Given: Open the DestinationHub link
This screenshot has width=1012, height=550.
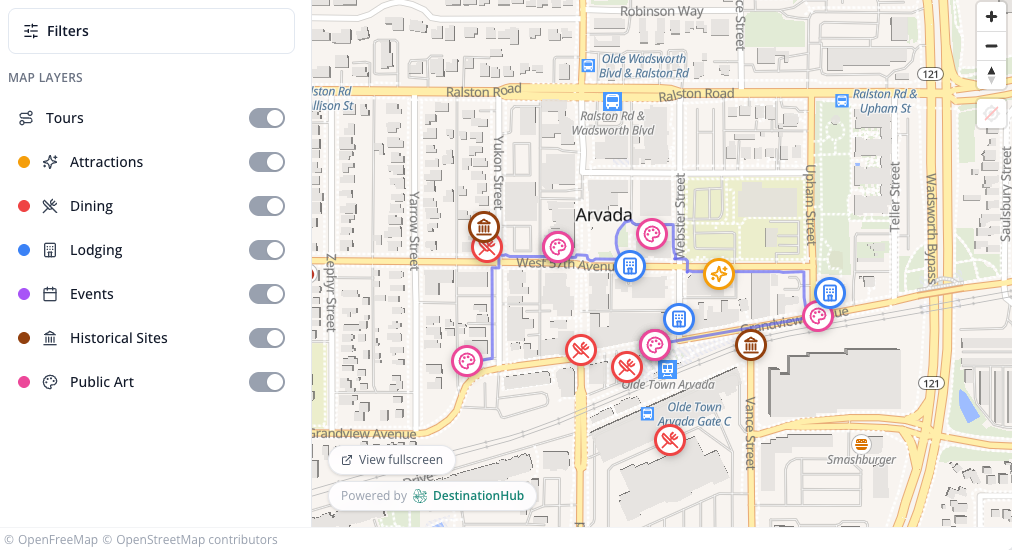Looking at the screenshot, I should (478, 496).
